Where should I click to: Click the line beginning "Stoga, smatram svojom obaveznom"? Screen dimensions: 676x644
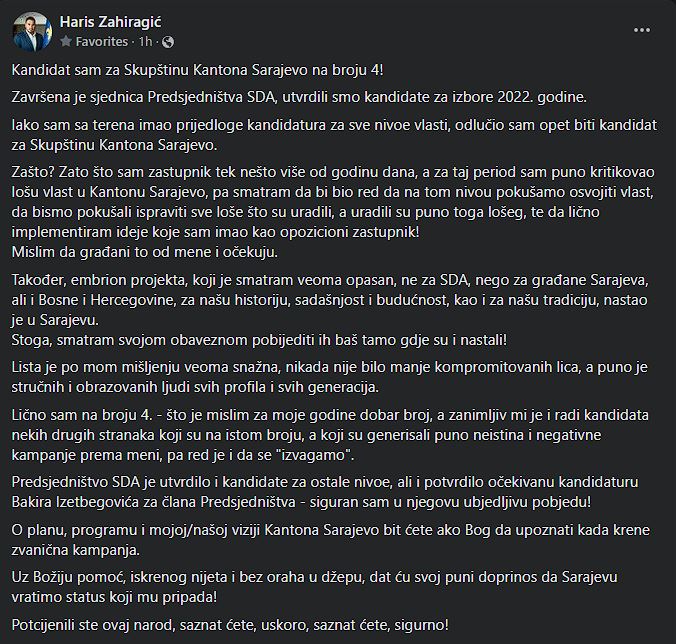pos(259,340)
